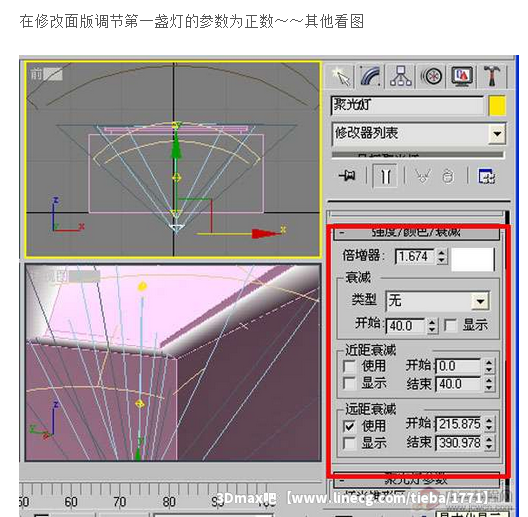The image size is (528, 517).
Task: Toggle the 衰减 显示 checkbox
Action: point(450,325)
